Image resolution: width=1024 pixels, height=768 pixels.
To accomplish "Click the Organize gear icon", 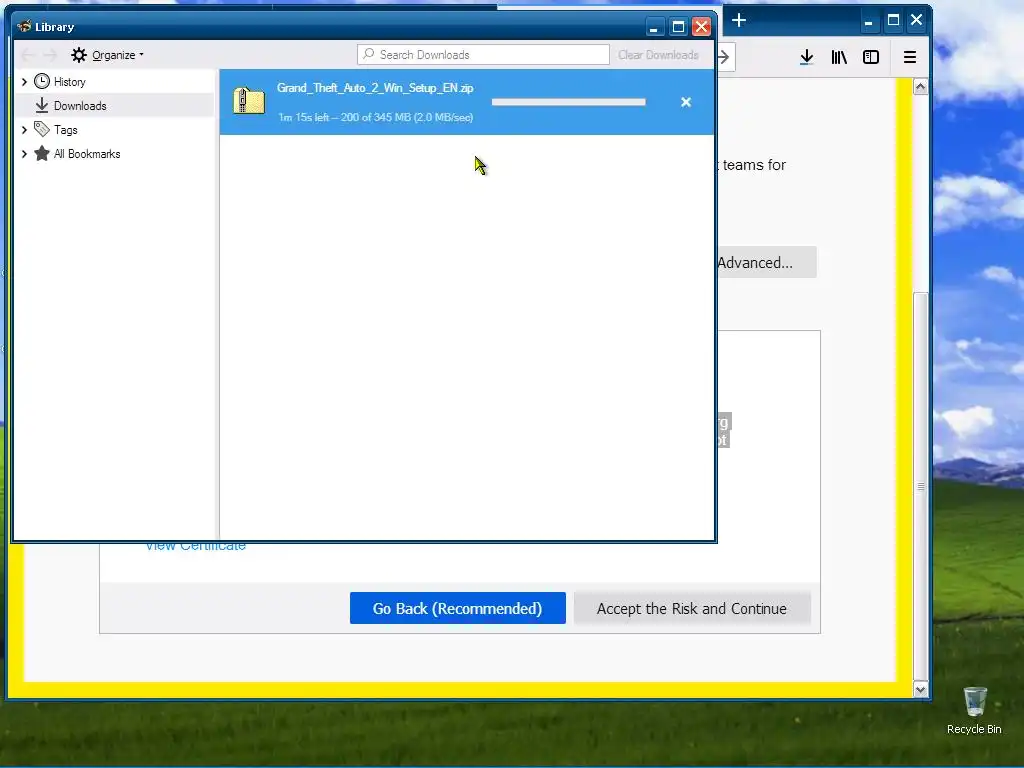I will [x=79, y=55].
